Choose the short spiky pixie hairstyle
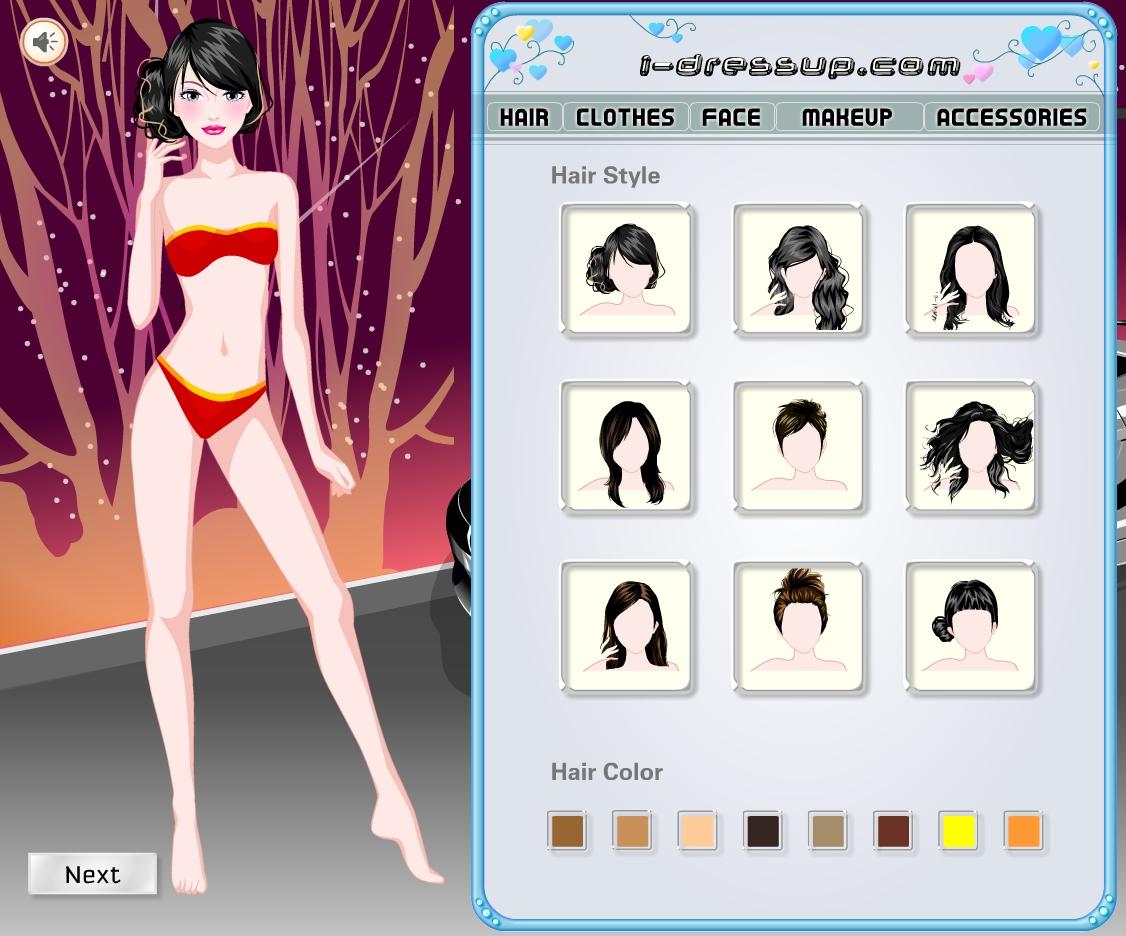Viewport: 1126px width, 936px height. pyautogui.click(x=798, y=446)
